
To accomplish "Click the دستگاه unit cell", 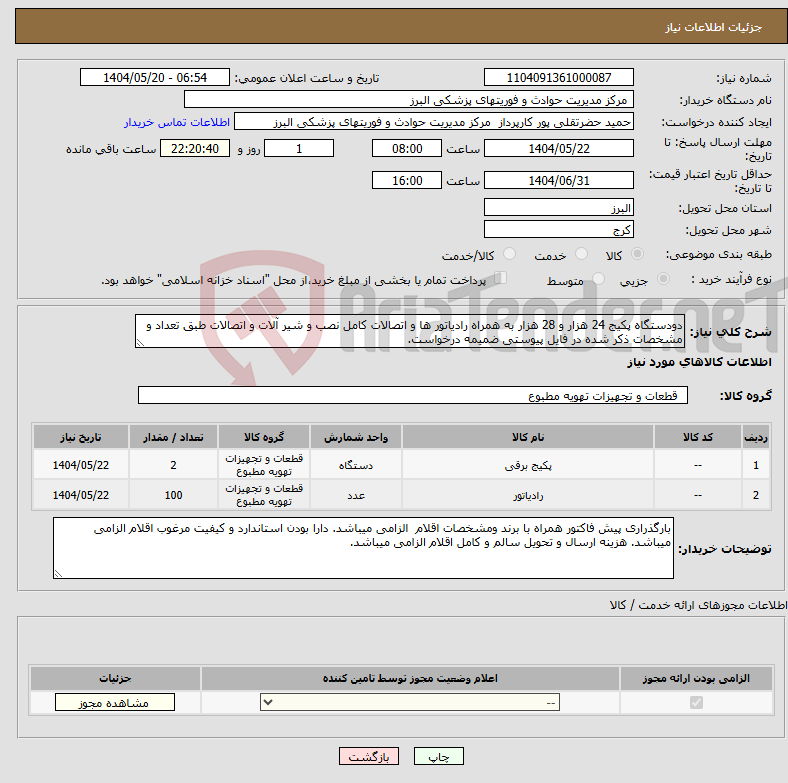I will pos(356,465).
